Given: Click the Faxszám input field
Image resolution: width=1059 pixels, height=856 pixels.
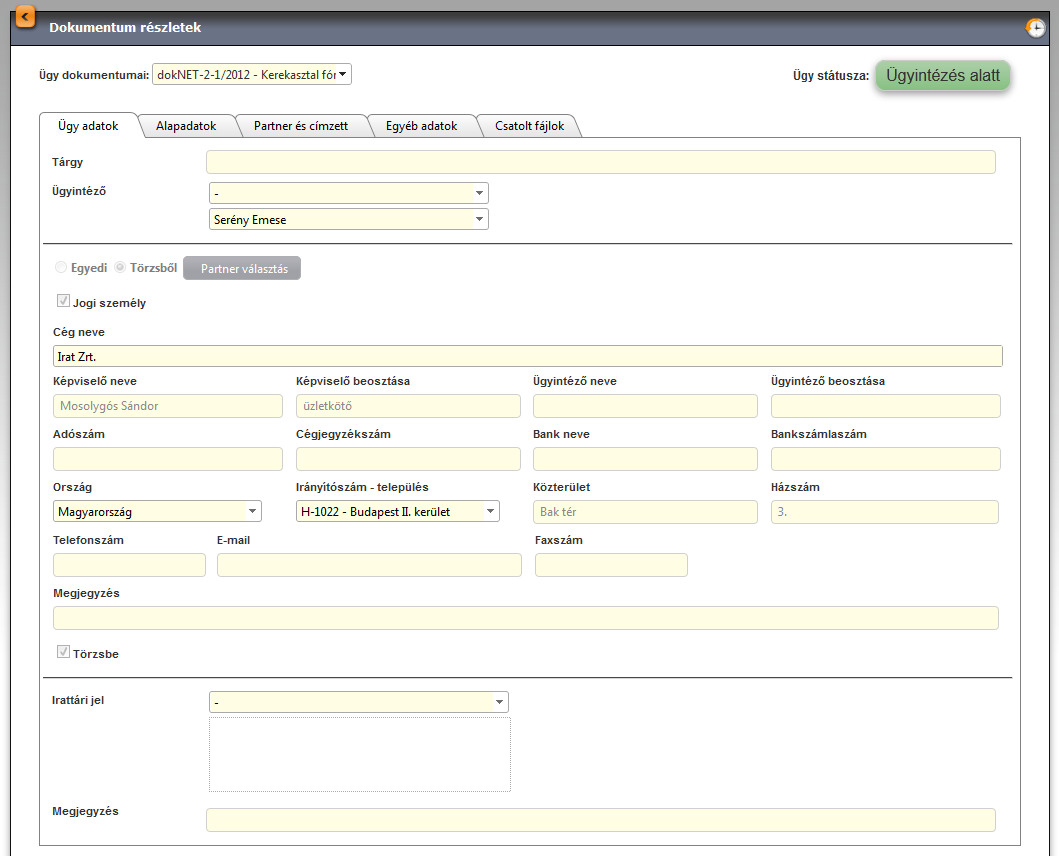Looking at the screenshot, I should point(611,565).
